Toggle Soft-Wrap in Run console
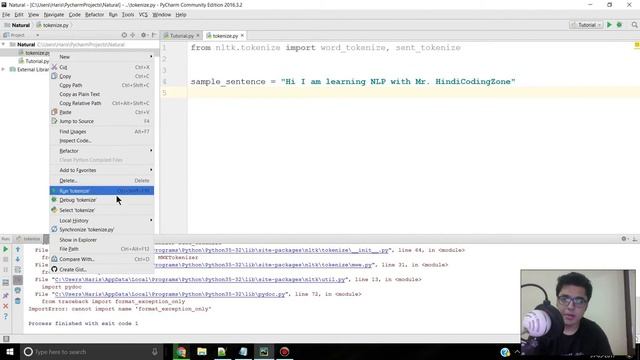The image size is (640, 360). point(18,269)
